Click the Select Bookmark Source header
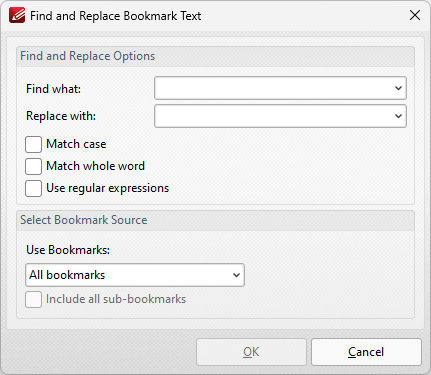The image size is (431, 375). [216, 220]
